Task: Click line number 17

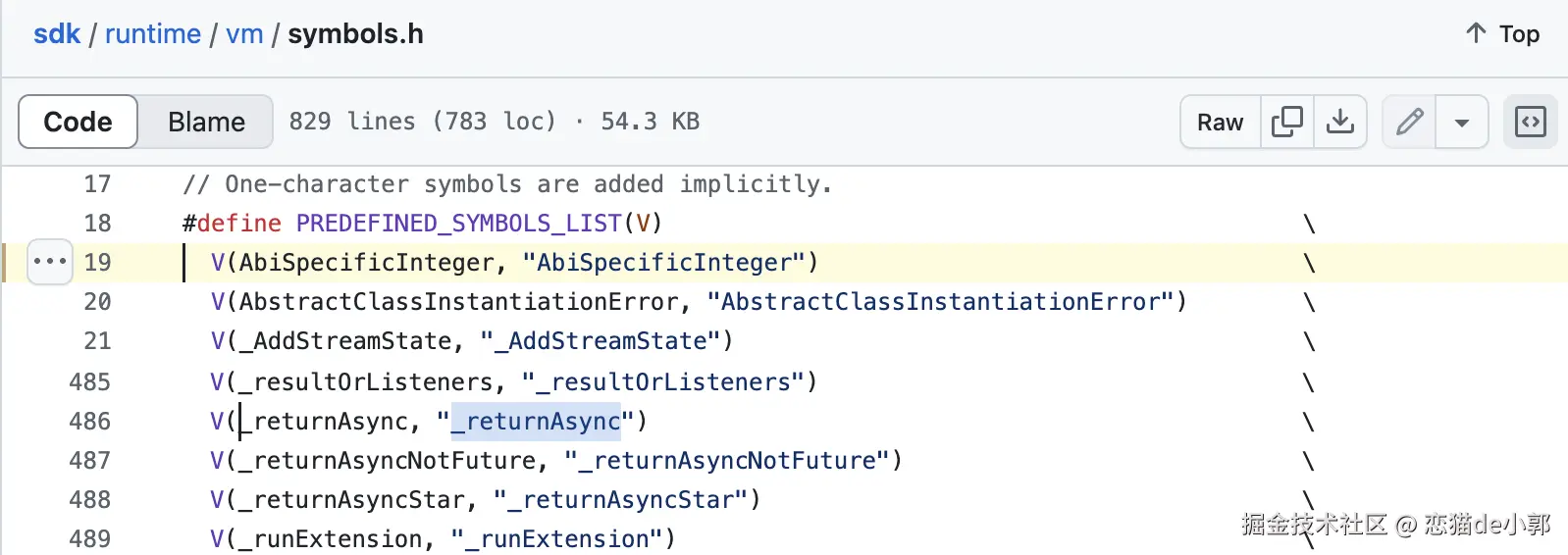Action: pos(97,184)
